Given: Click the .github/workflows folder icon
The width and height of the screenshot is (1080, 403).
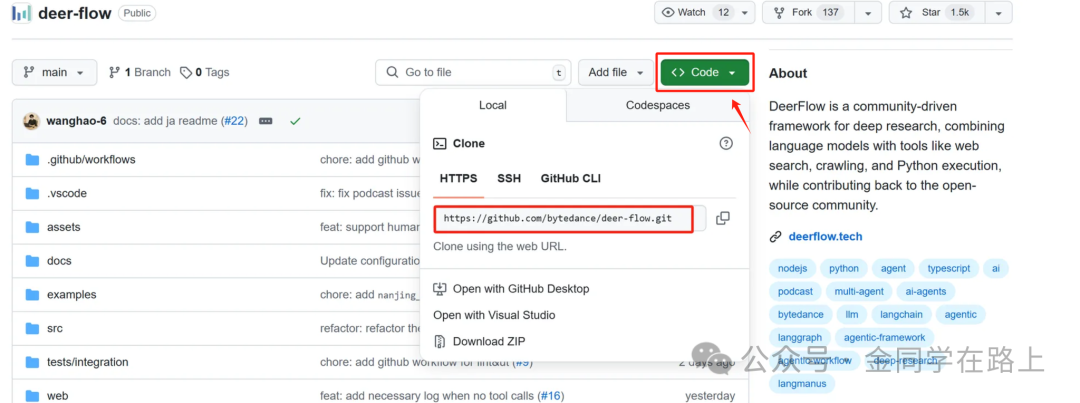Looking at the screenshot, I should 32,160.
